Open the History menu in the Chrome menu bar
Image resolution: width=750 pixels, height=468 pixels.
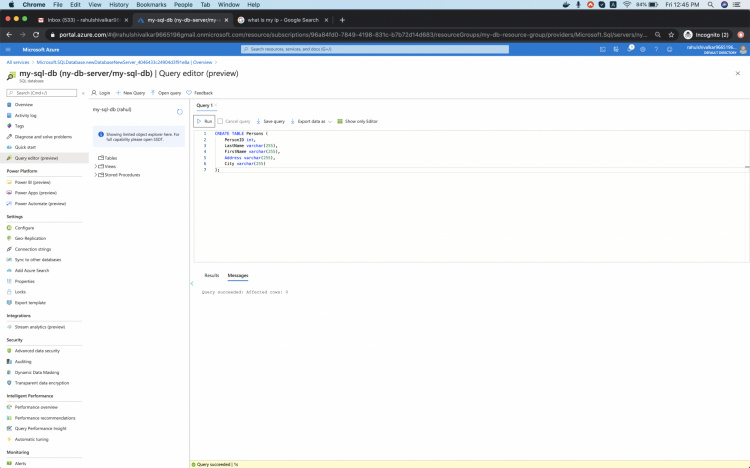click(118, 5)
